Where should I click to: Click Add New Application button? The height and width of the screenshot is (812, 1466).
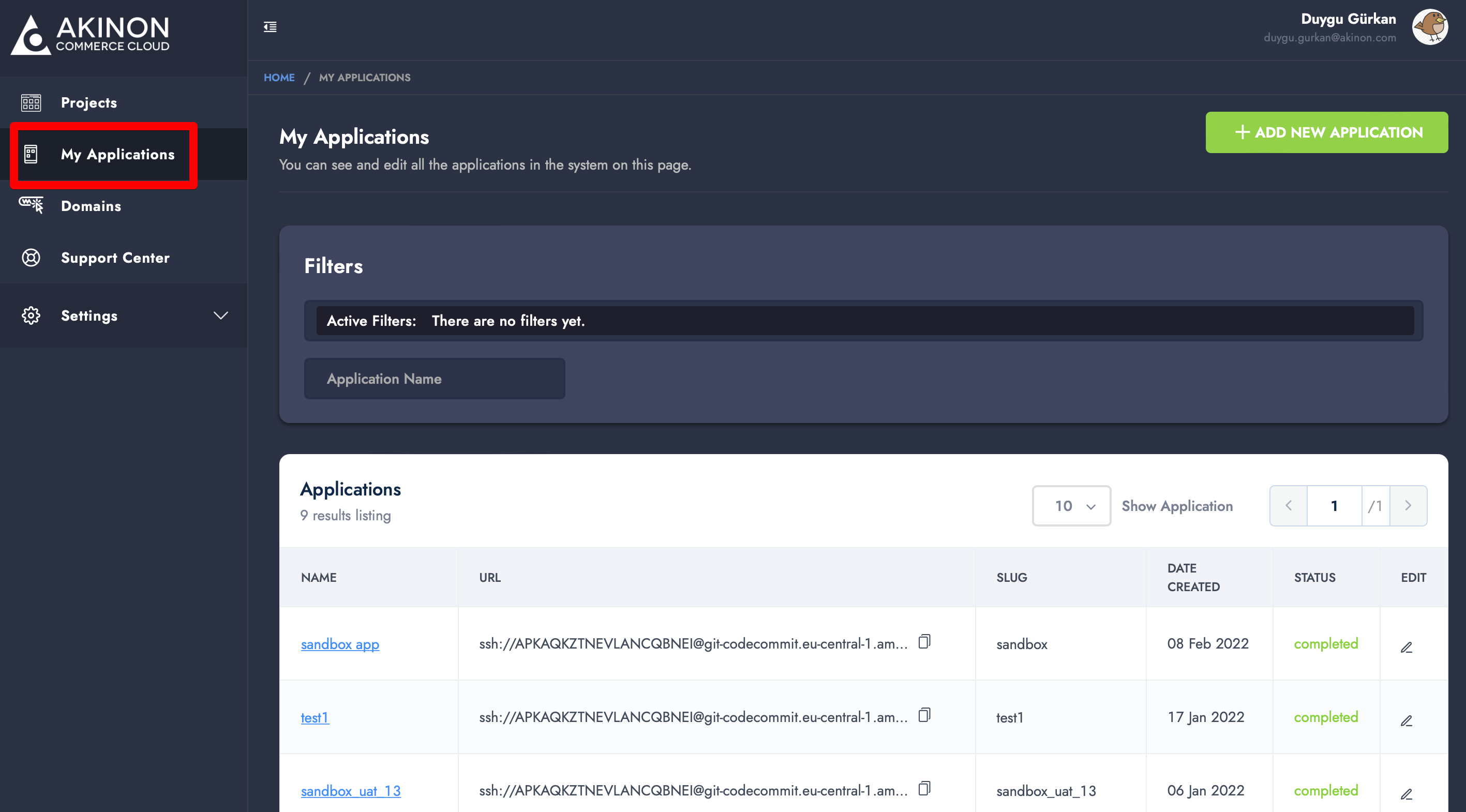point(1326,132)
